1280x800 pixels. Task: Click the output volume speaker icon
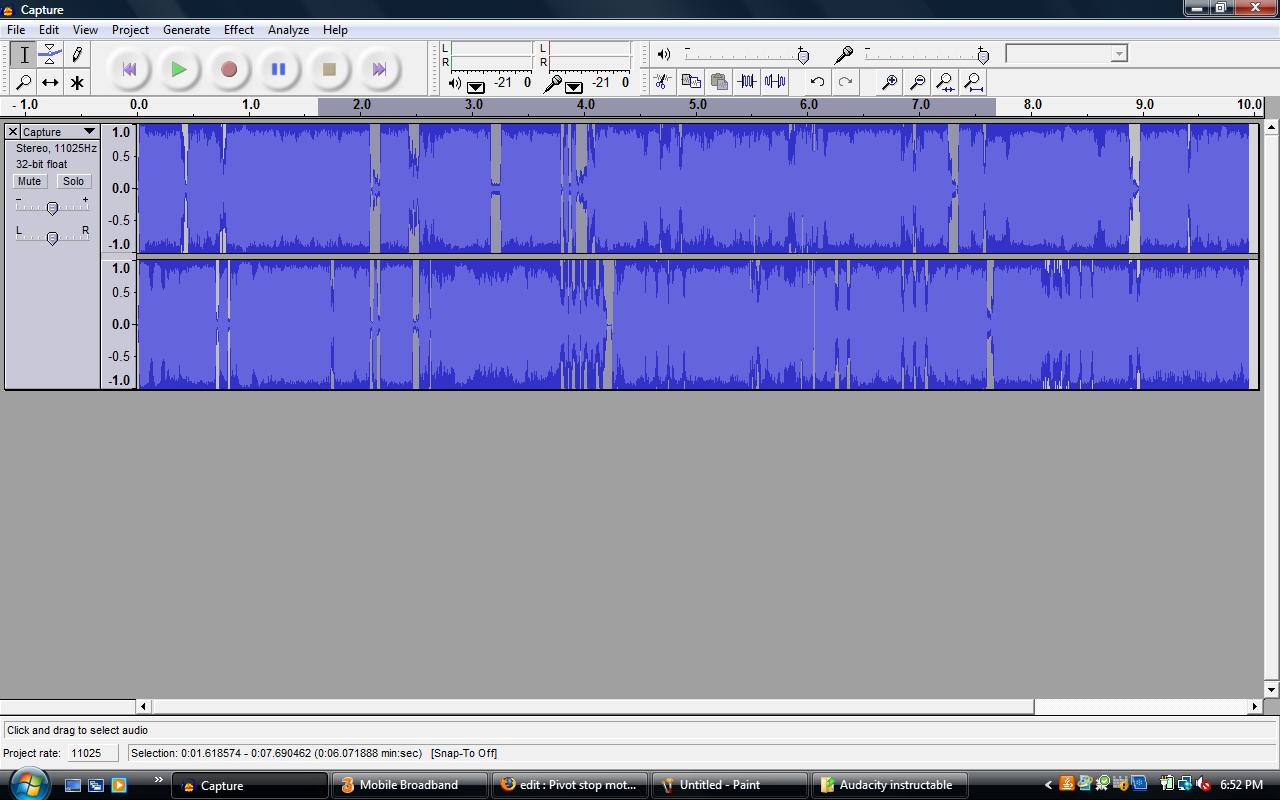(663, 54)
